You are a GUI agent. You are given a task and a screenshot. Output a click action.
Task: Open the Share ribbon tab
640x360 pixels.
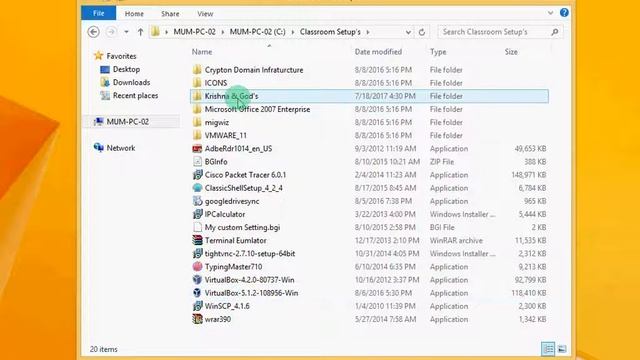pos(170,13)
